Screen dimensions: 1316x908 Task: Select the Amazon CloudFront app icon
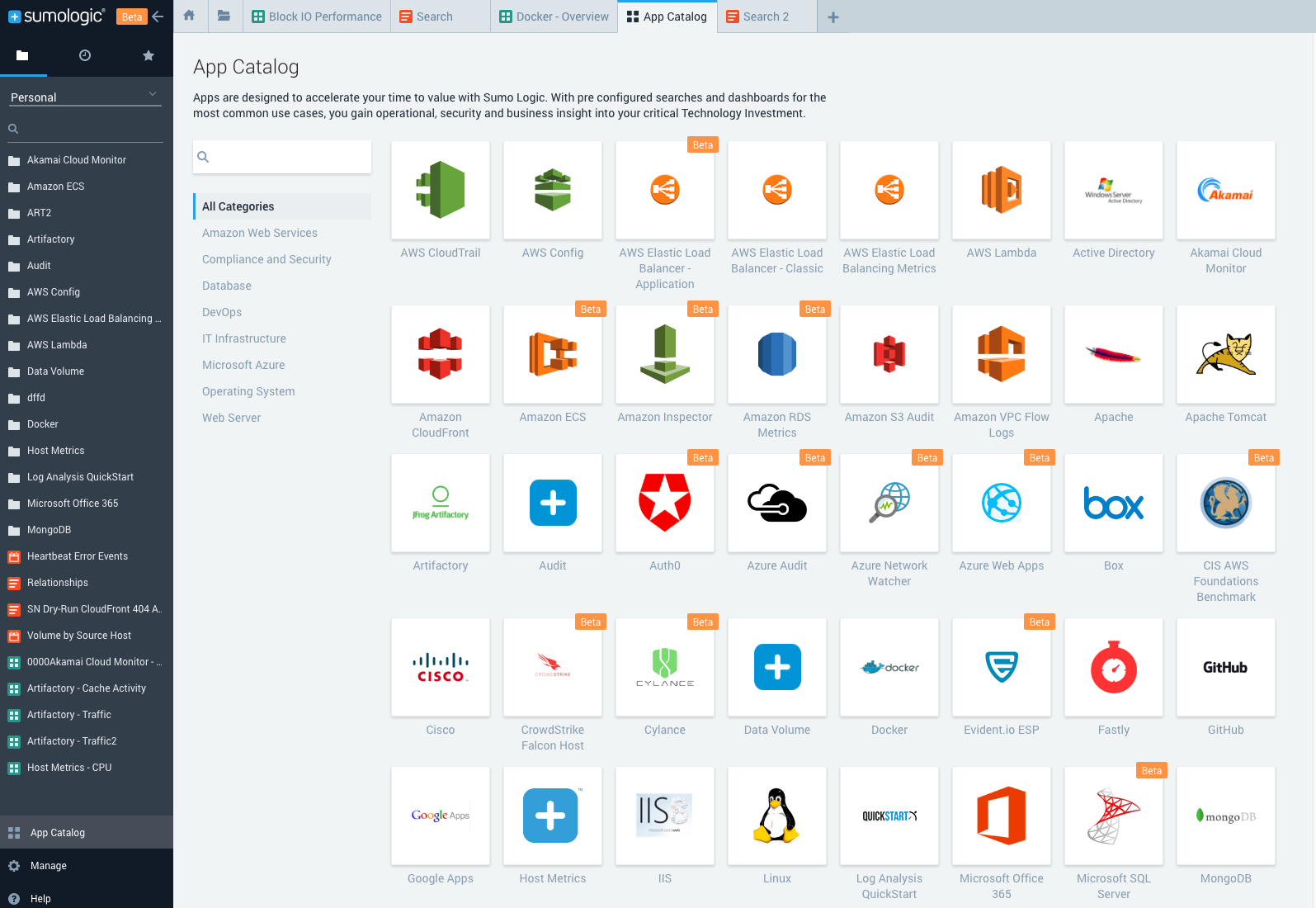[x=441, y=354]
